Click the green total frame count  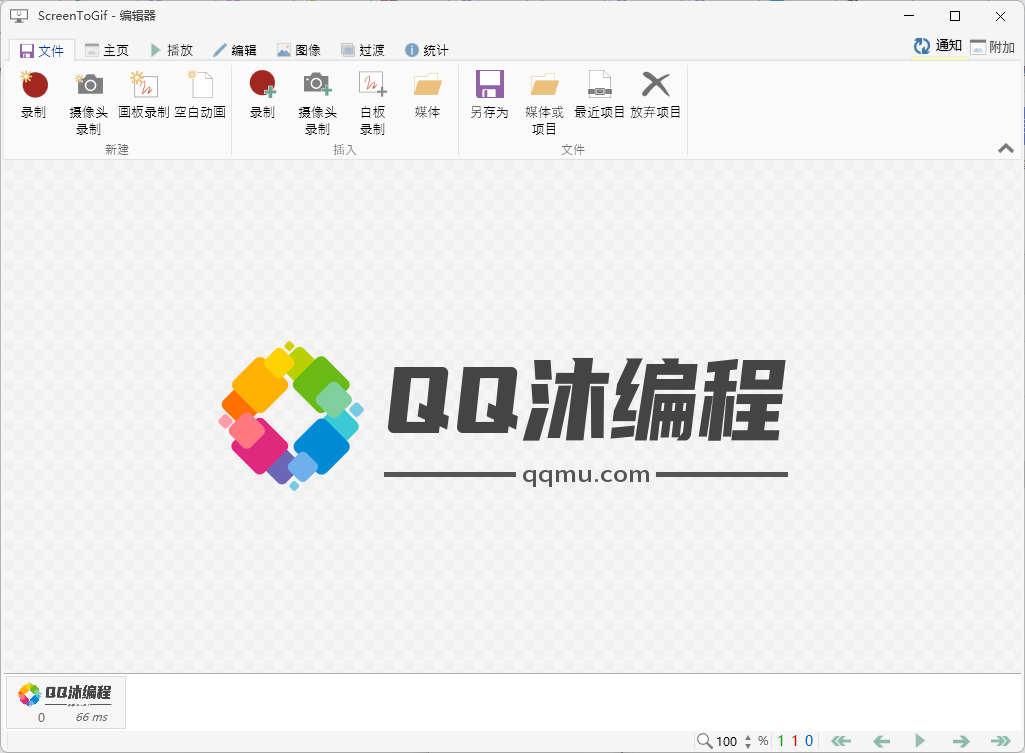click(x=781, y=741)
